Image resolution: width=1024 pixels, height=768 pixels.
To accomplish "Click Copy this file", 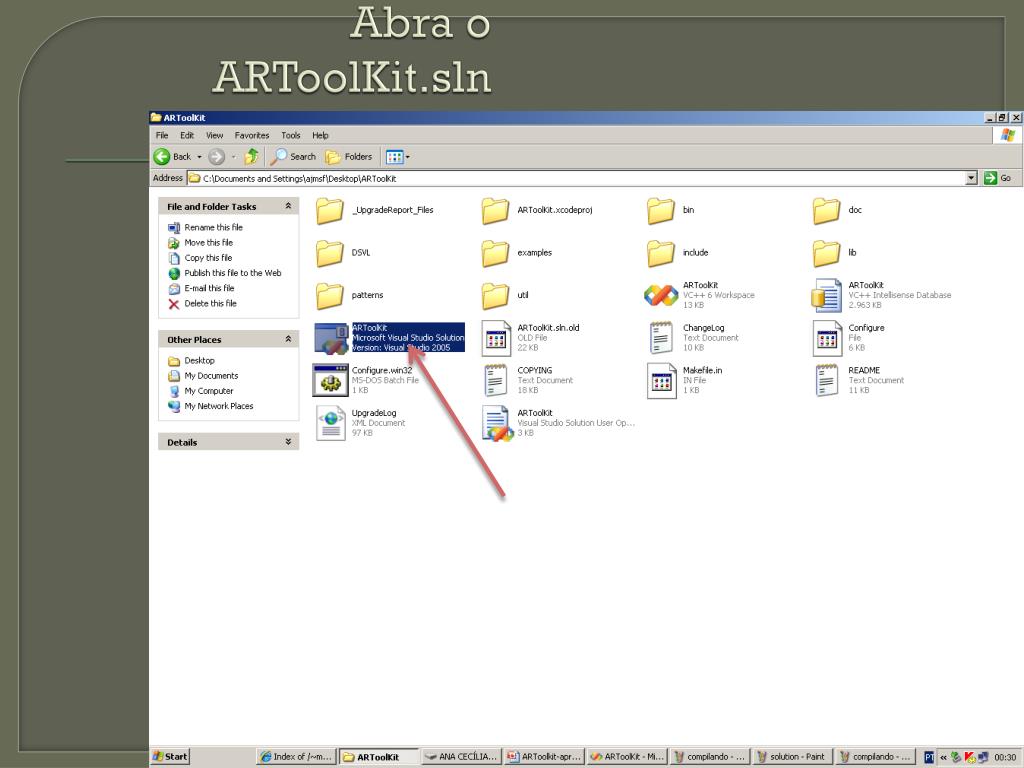I will (200, 257).
